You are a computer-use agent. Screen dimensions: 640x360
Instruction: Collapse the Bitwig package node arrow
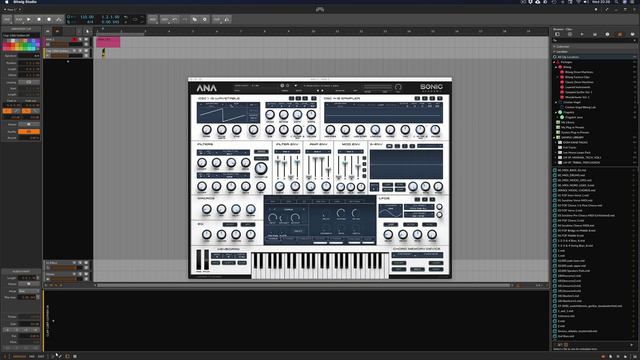coord(556,67)
